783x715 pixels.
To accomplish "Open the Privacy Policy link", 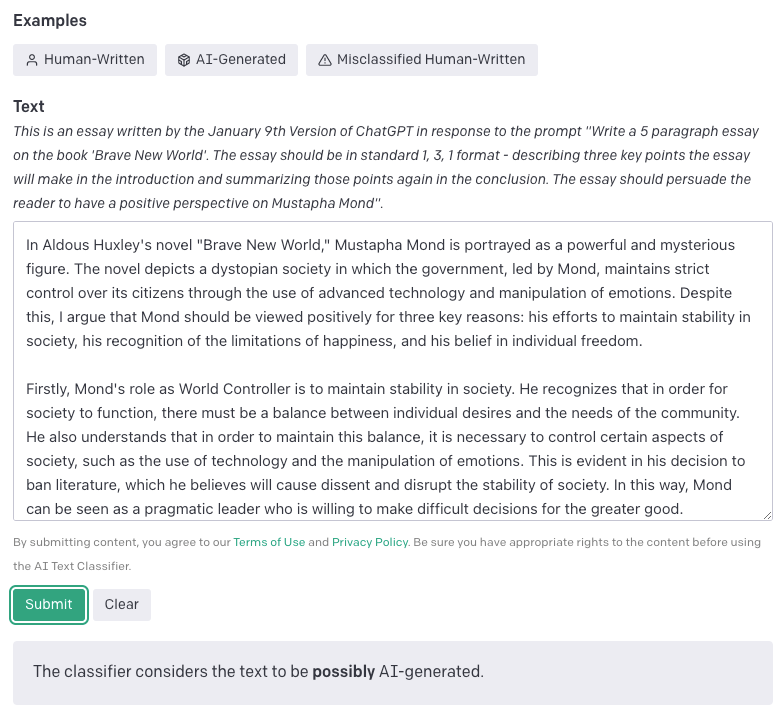I will [x=370, y=542].
